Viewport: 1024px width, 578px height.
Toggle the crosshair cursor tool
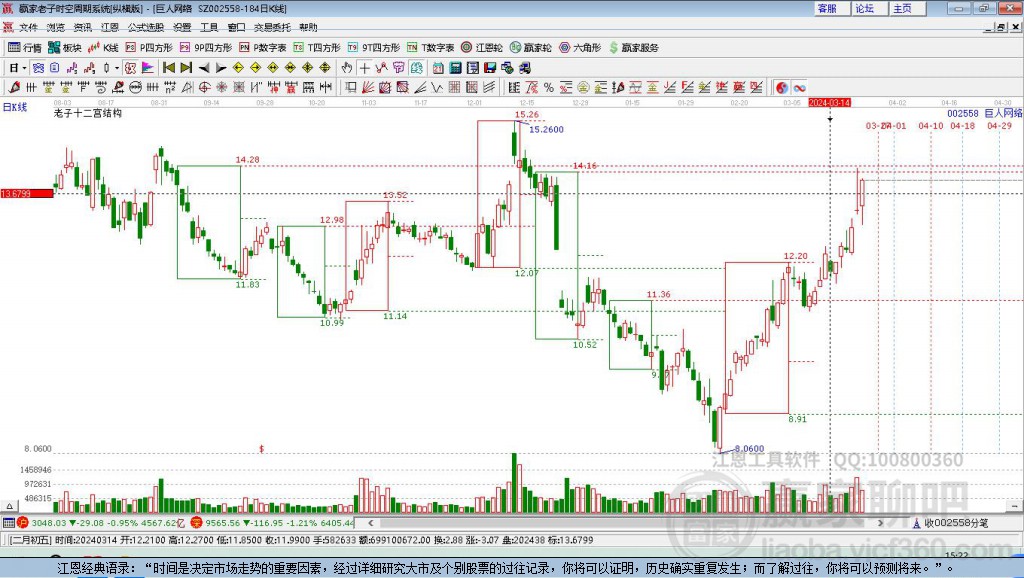click(364, 68)
